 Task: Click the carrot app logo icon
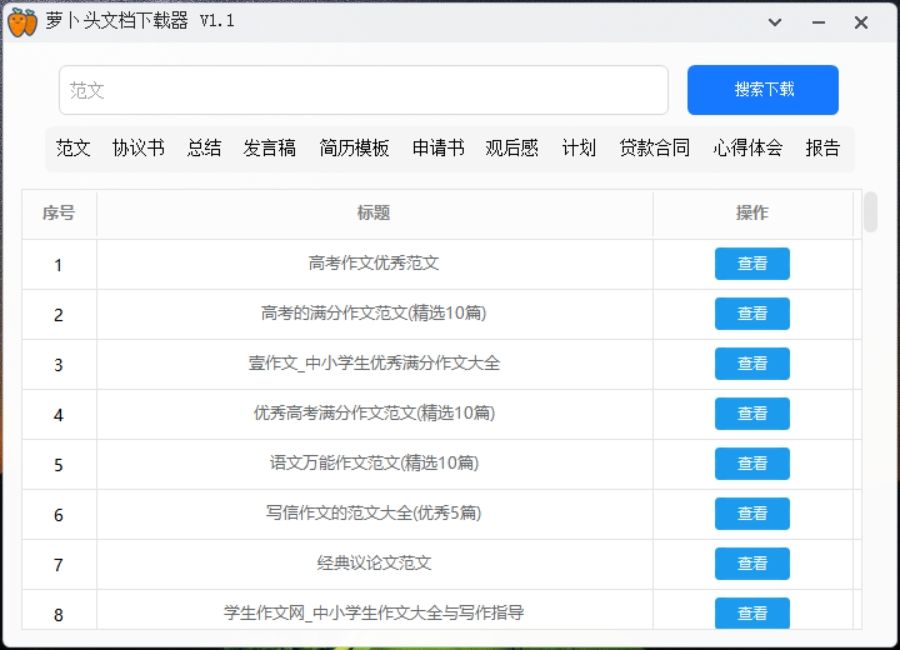(x=22, y=22)
